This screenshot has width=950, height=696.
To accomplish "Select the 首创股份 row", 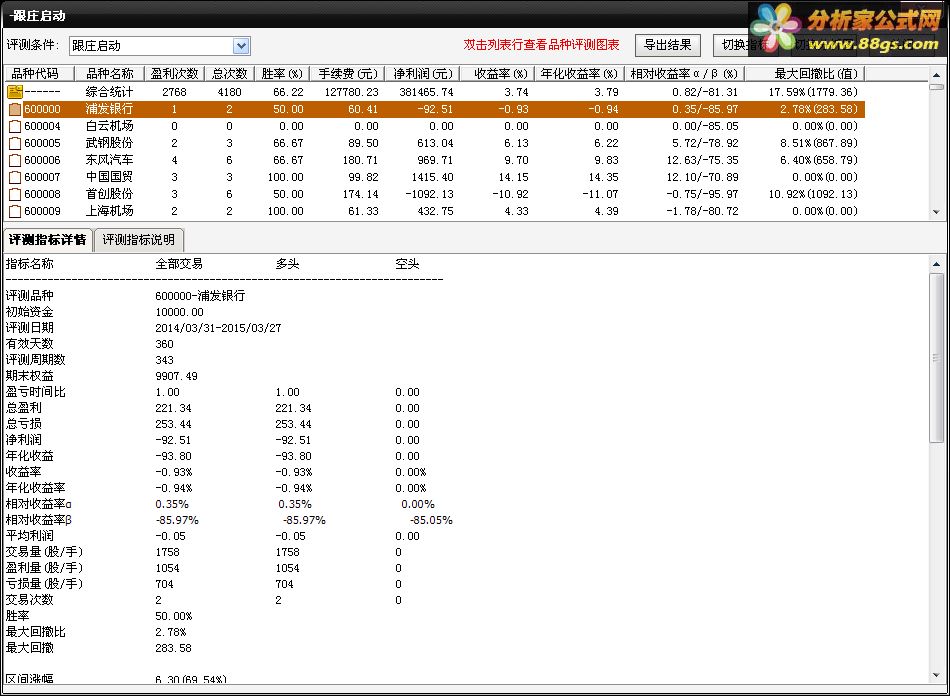I will (434, 194).
